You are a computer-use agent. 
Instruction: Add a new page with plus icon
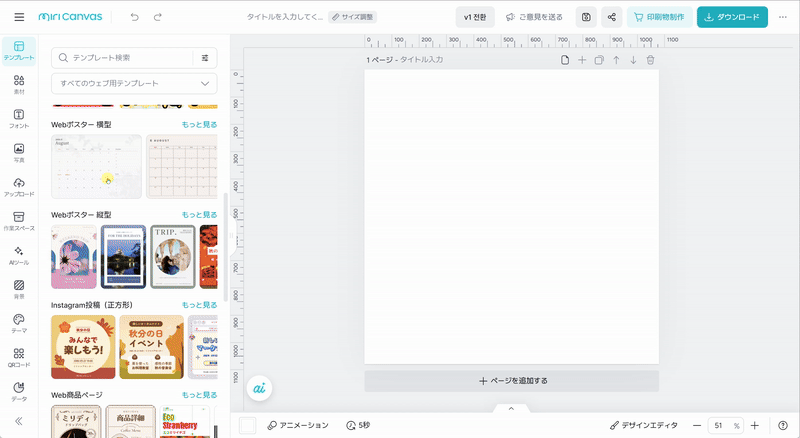click(582, 60)
